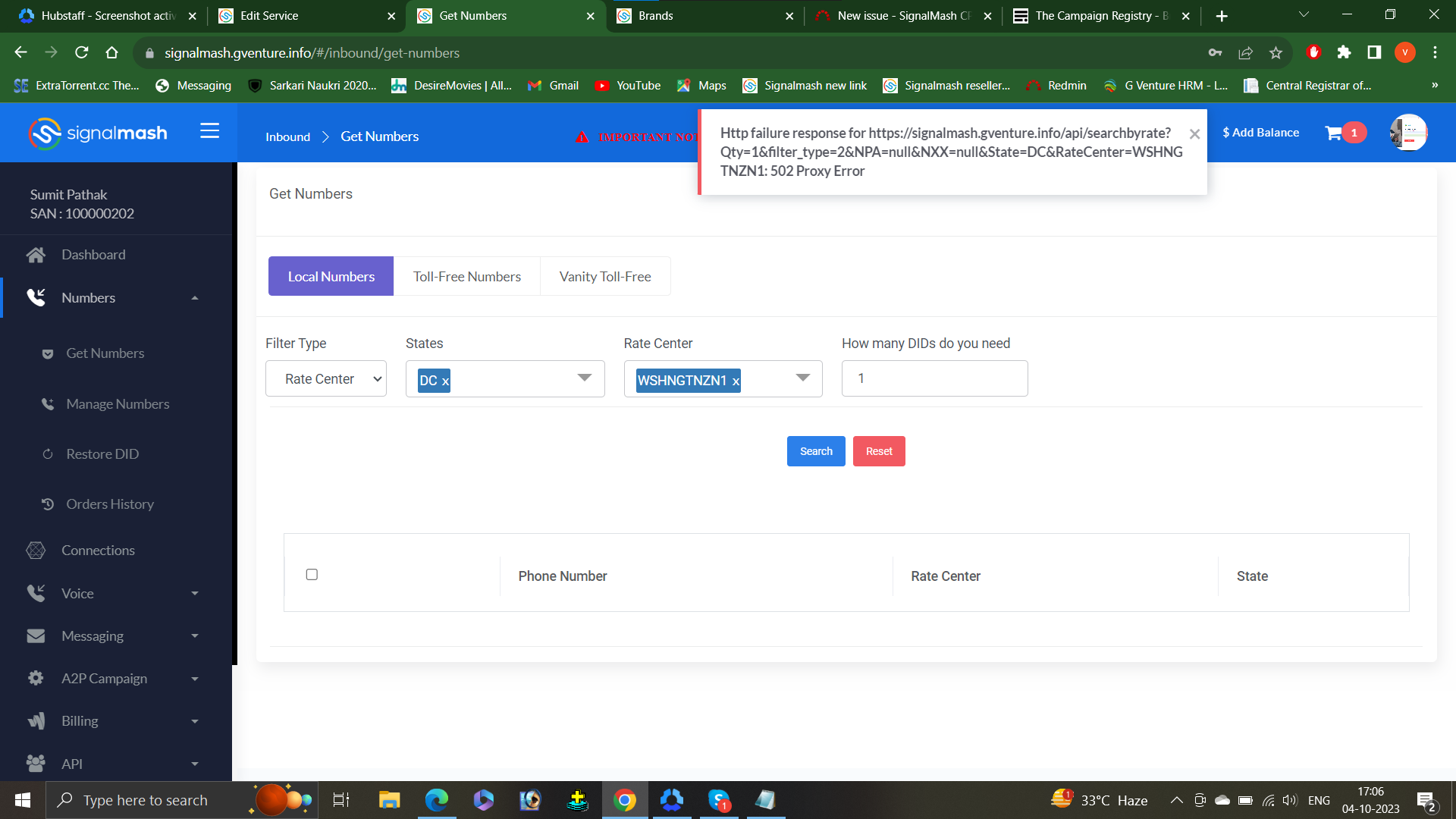Open Windows Start menu

23,800
